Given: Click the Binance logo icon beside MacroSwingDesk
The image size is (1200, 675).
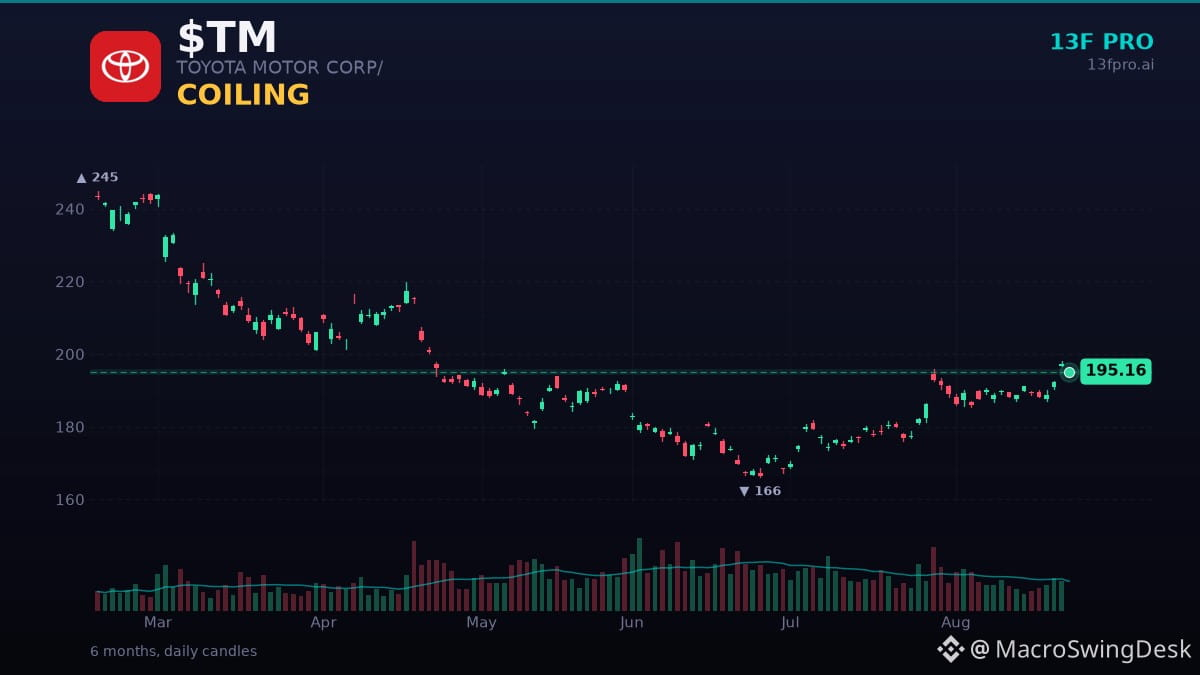Looking at the screenshot, I should pyautogui.click(x=950, y=649).
